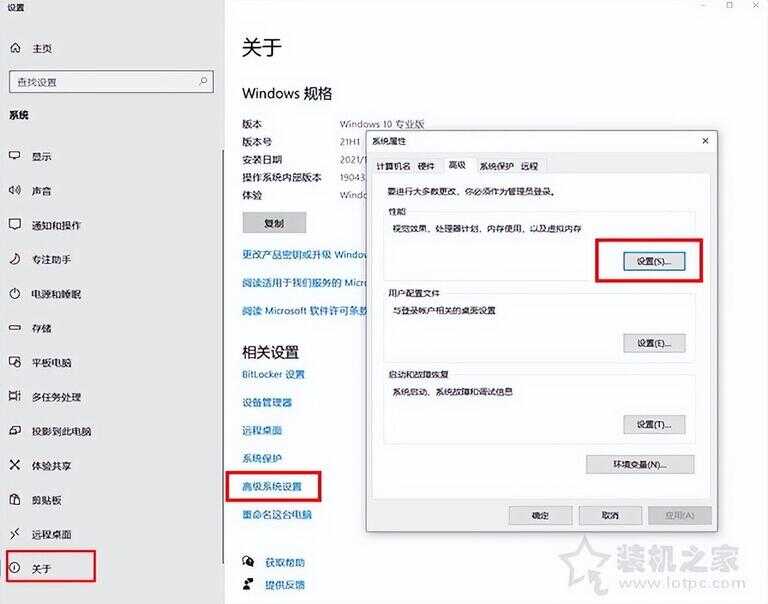Open the BitLocker 设置 link
768x604 pixels.
[x=273, y=374]
